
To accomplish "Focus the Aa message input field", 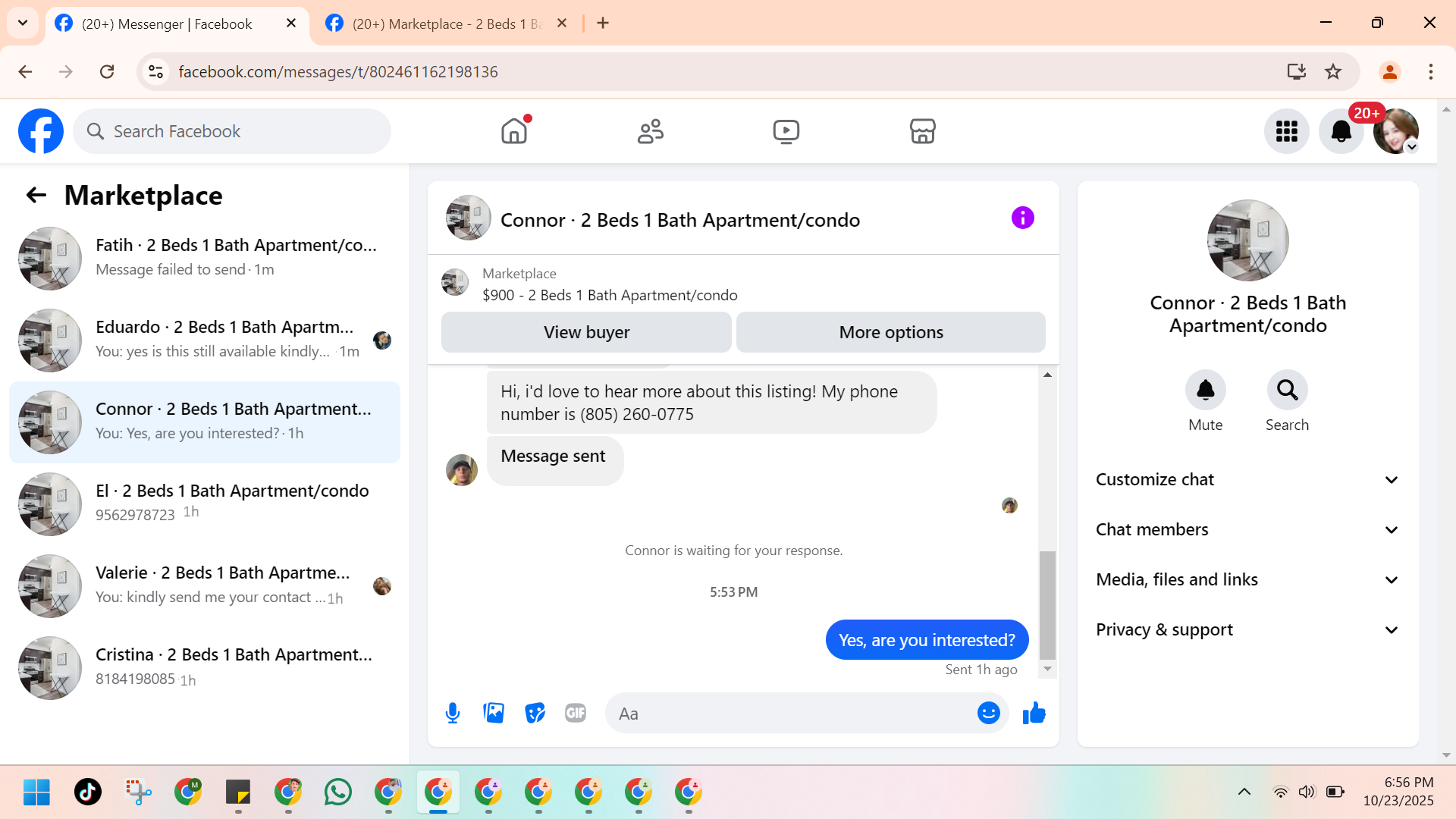I will point(789,713).
